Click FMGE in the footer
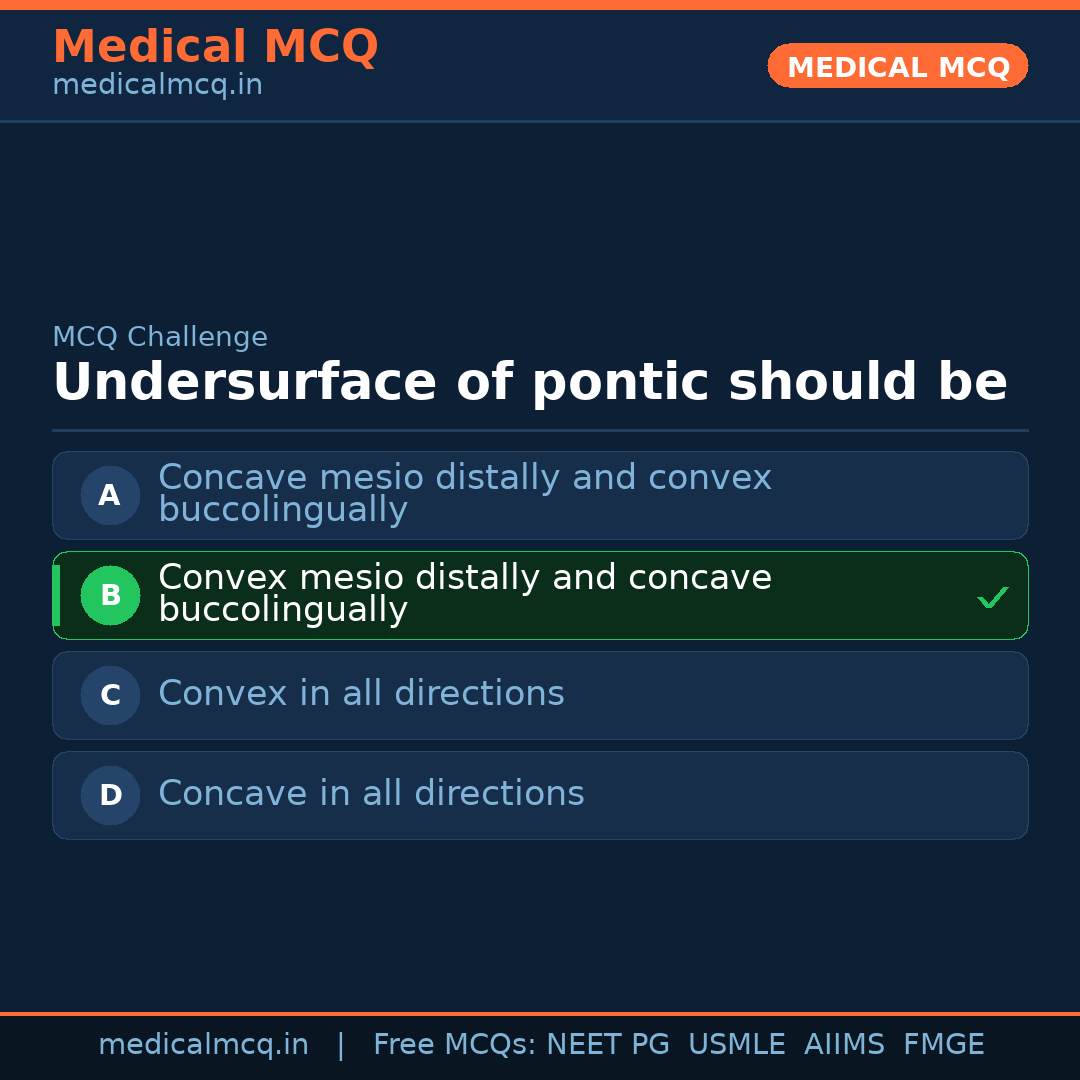This screenshot has height=1080, width=1080. (x=943, y=1045)
